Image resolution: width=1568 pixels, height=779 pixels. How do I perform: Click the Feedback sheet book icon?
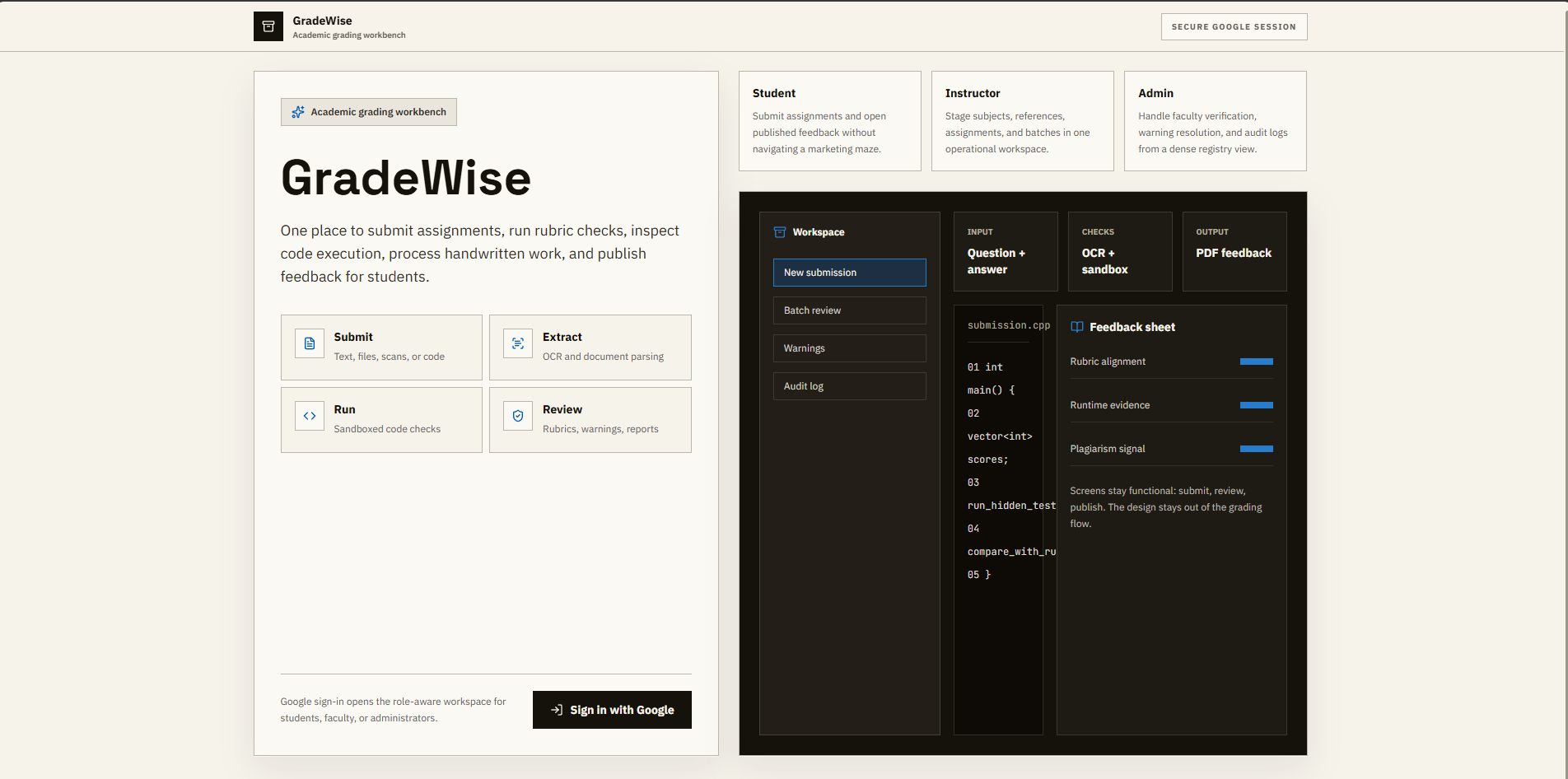tap(1077, 327)
